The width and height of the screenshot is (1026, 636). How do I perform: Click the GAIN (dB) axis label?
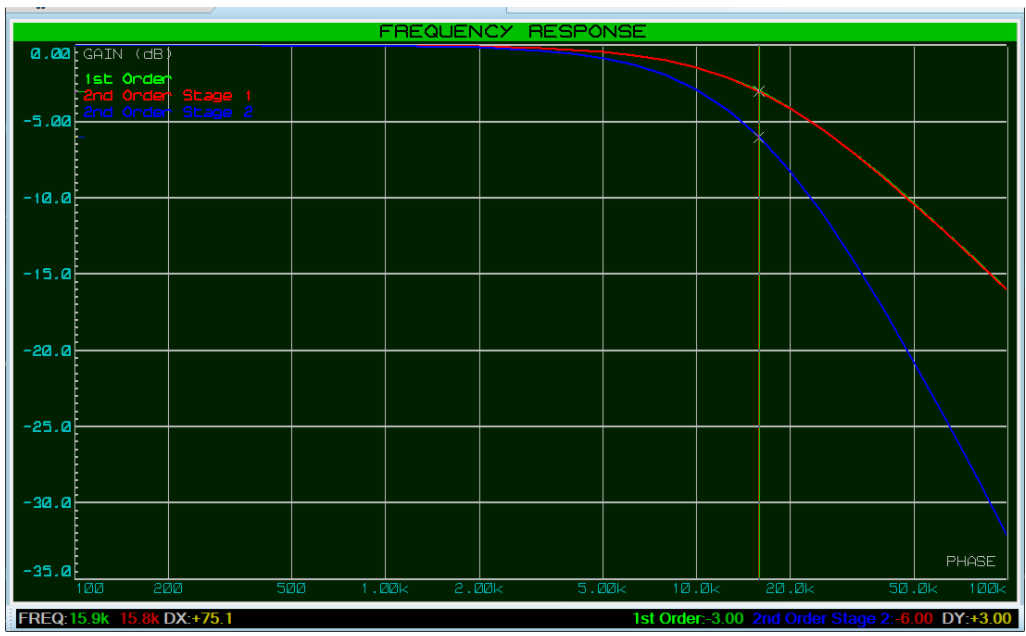(128, 53)
